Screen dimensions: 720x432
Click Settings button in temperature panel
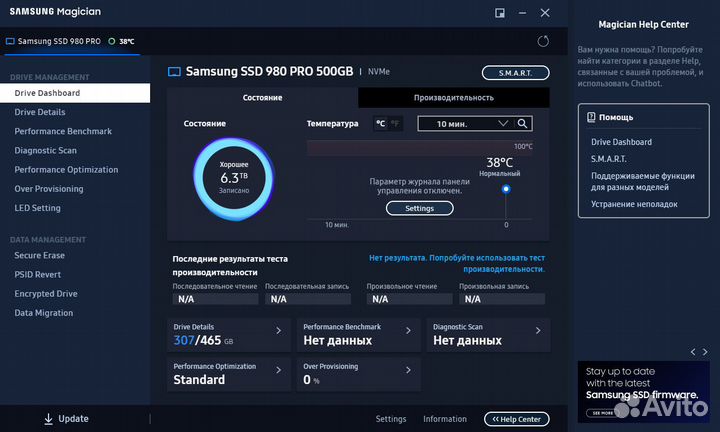[x=419, y=208]
